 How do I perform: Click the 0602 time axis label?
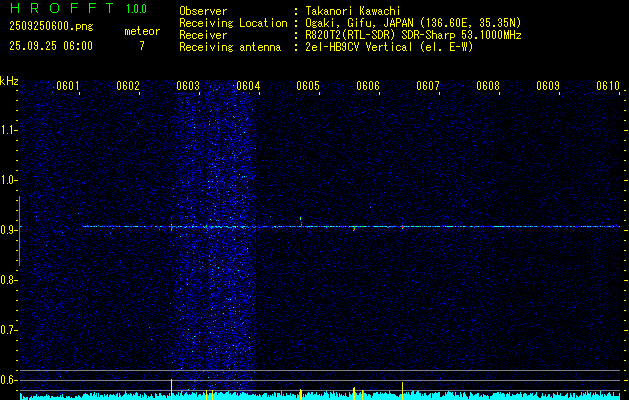[x=128, y=86]
